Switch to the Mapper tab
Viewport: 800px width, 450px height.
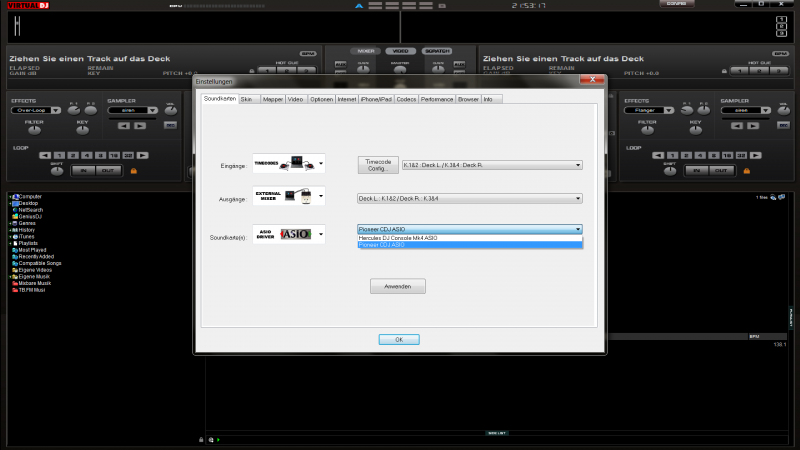coord(272,99)
